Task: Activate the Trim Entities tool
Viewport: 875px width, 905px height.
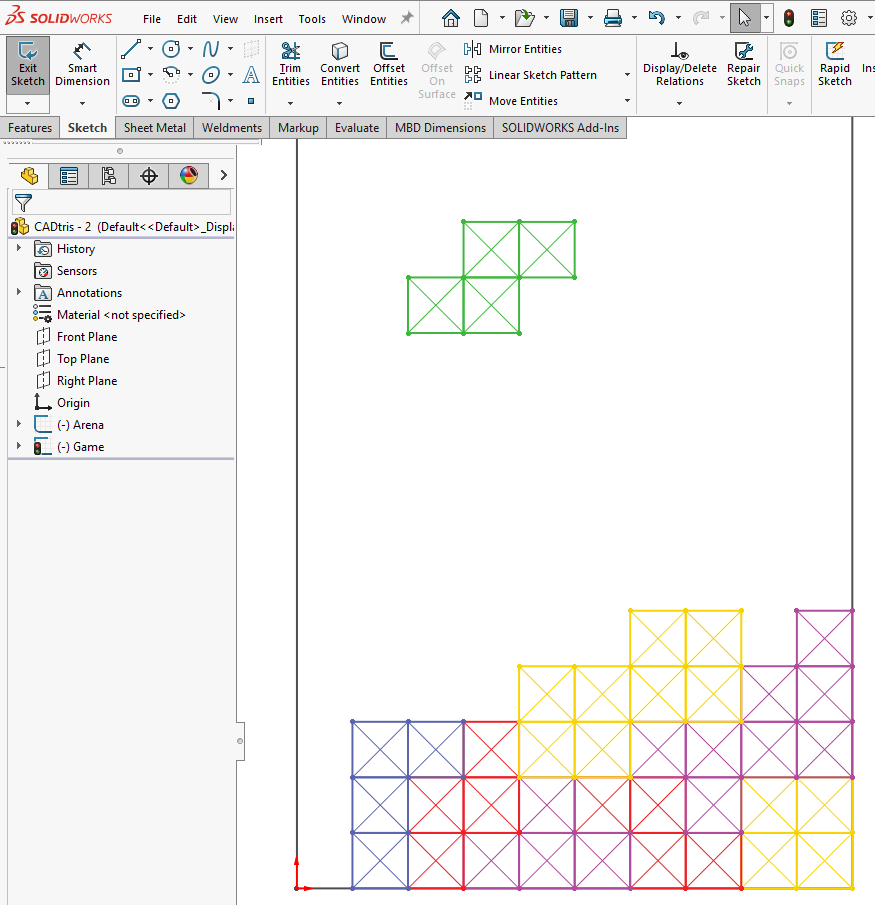Action: coord(291,65)
